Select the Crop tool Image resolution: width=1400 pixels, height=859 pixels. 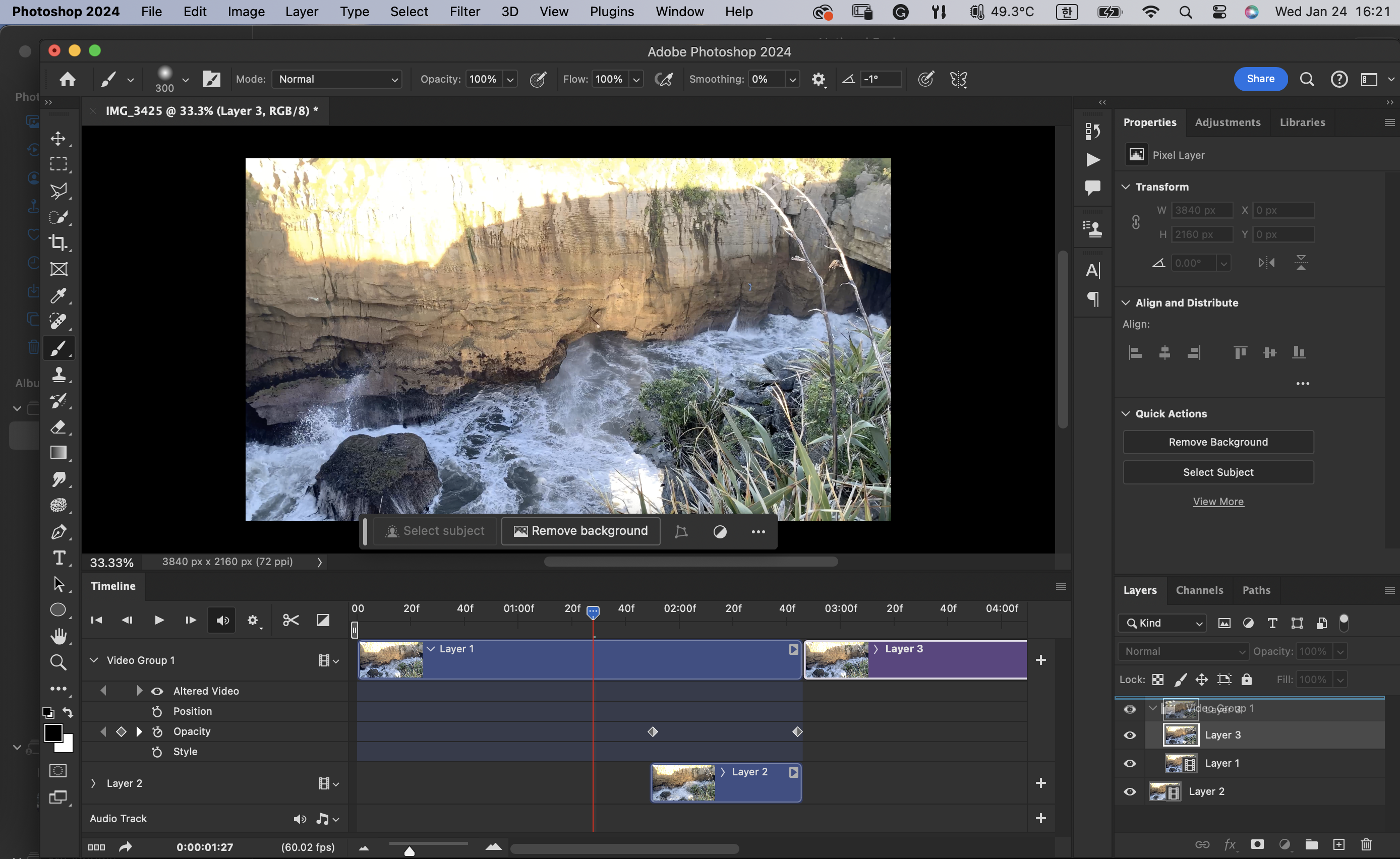59,243
